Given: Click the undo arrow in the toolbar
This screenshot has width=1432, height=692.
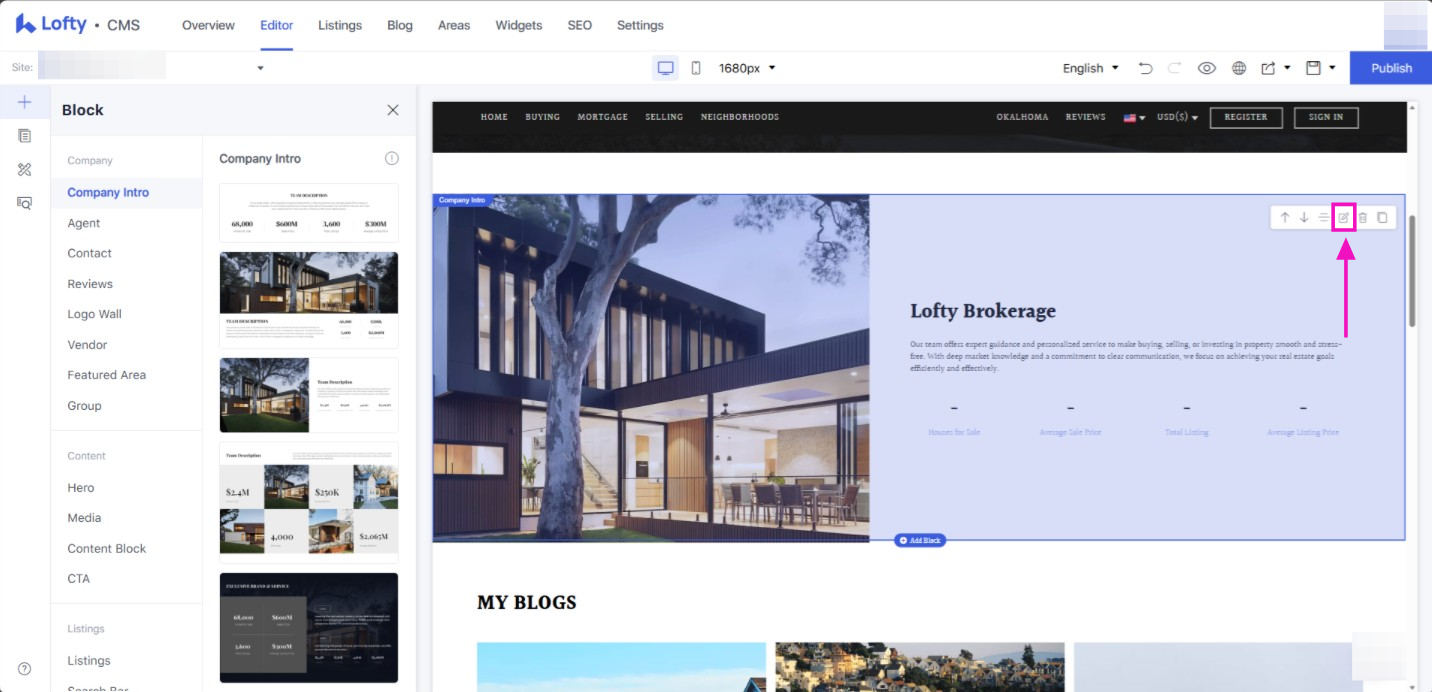Looking at the screenshot, I should coord(1146,68).
